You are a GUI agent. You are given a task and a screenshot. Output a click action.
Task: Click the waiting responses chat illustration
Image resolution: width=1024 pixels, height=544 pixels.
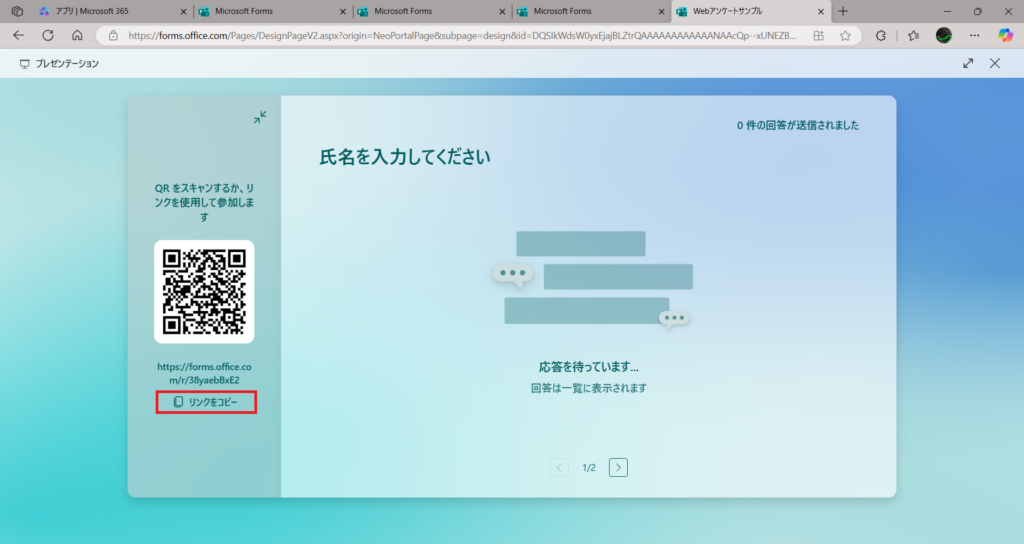[x=592, y=279]
